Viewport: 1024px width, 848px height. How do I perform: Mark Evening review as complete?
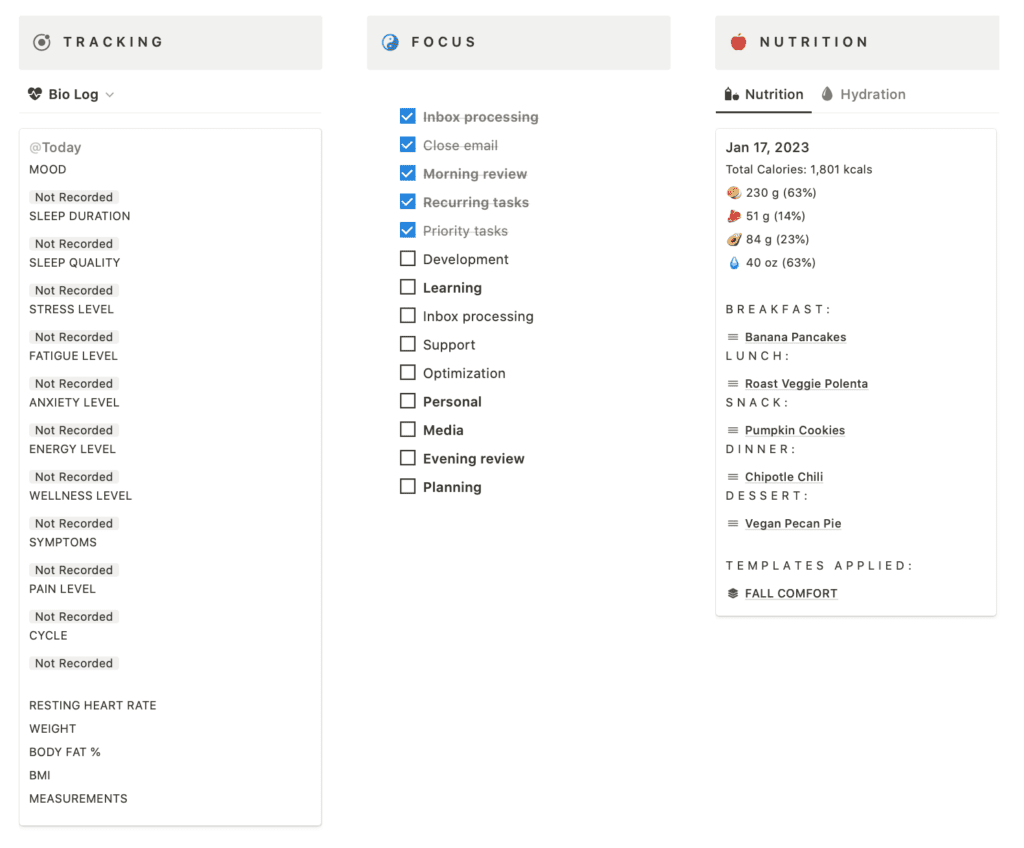point(407,458)
